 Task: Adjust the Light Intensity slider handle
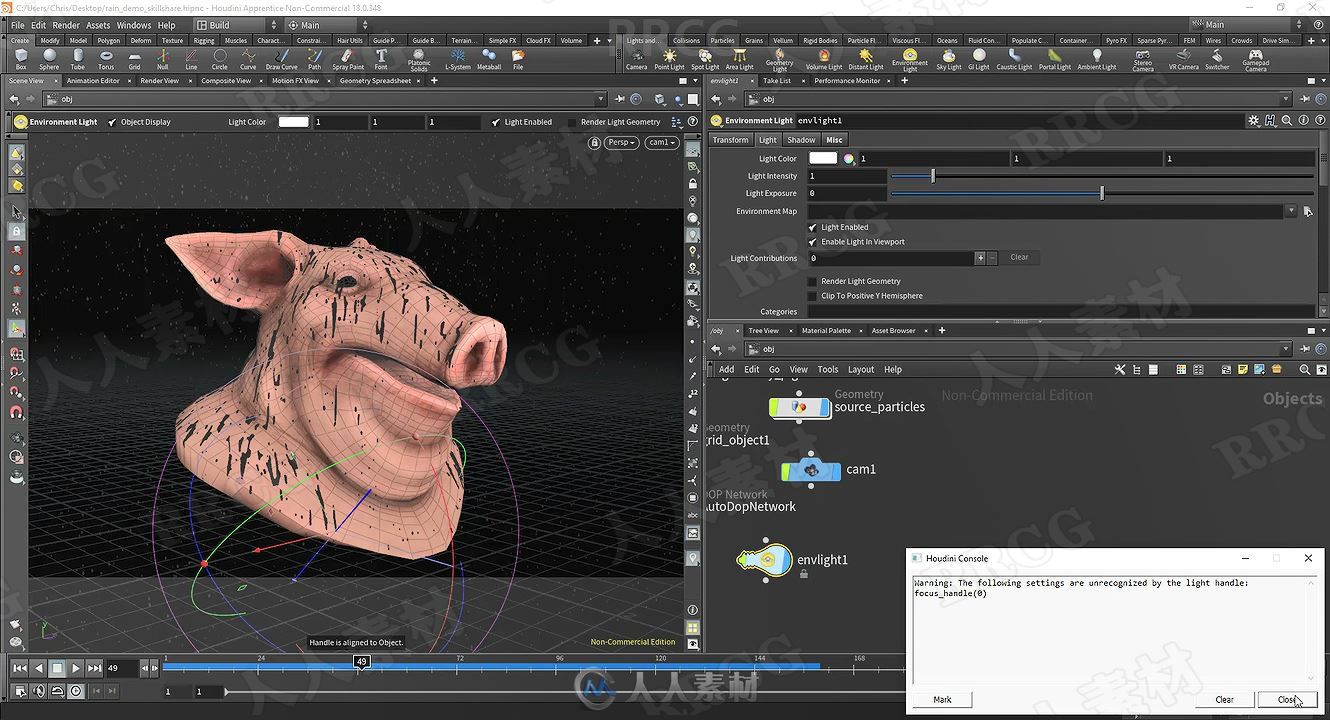pos(933,176)
